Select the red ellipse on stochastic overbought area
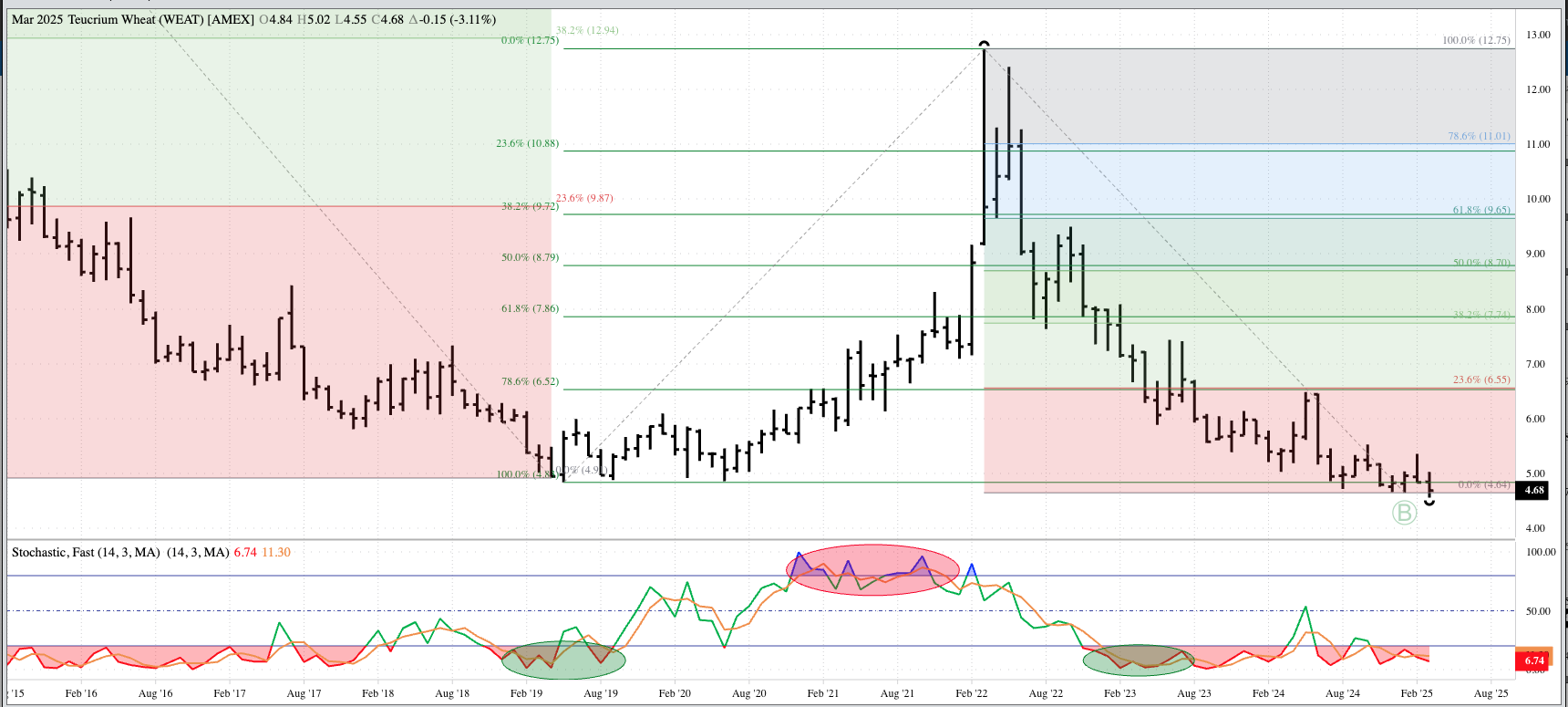This screenshot has height=707, width=1568. [872, 570]
